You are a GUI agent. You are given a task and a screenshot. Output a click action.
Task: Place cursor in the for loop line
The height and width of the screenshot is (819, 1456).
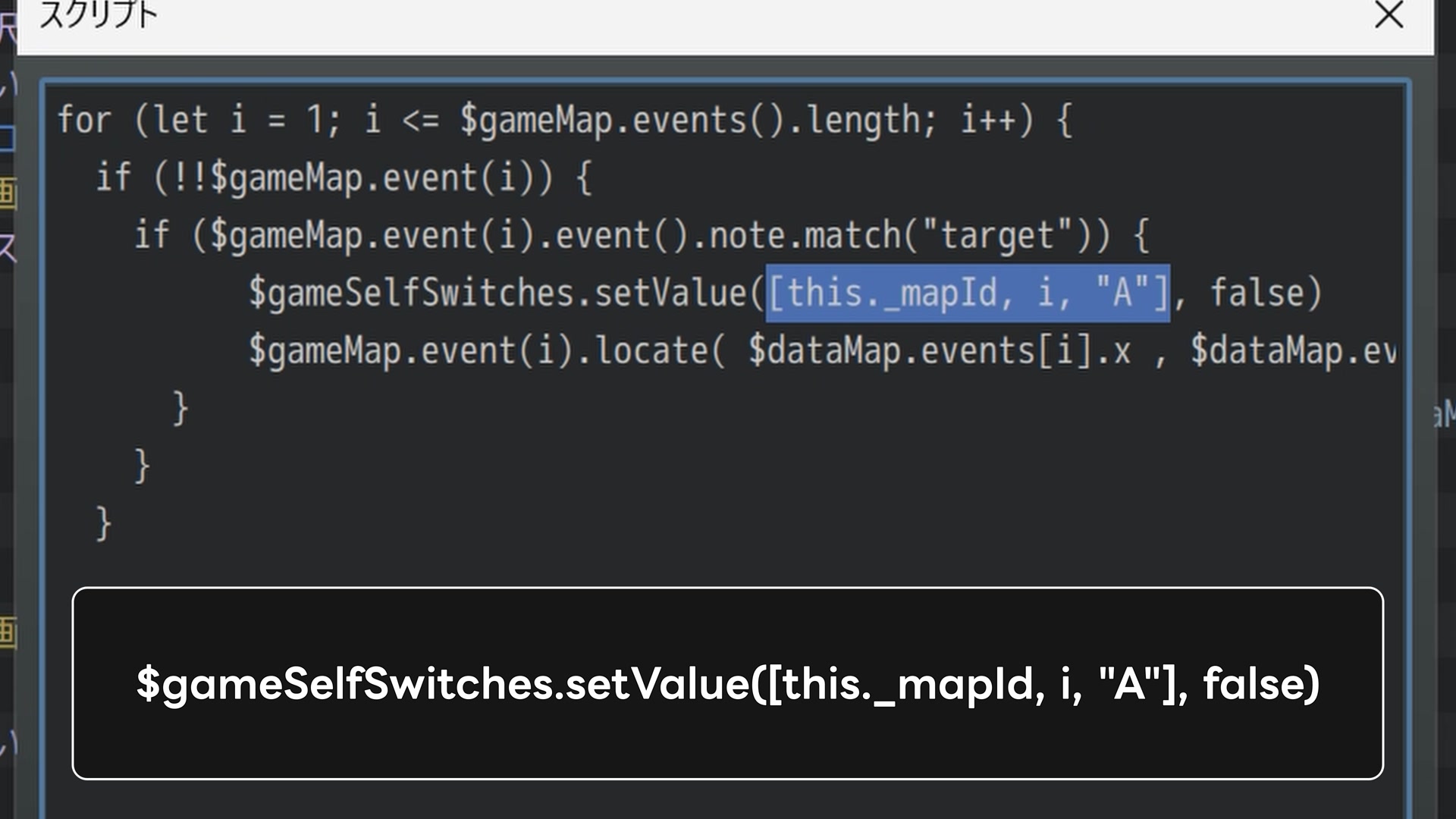pyautogui.click(x=565, y=121)
